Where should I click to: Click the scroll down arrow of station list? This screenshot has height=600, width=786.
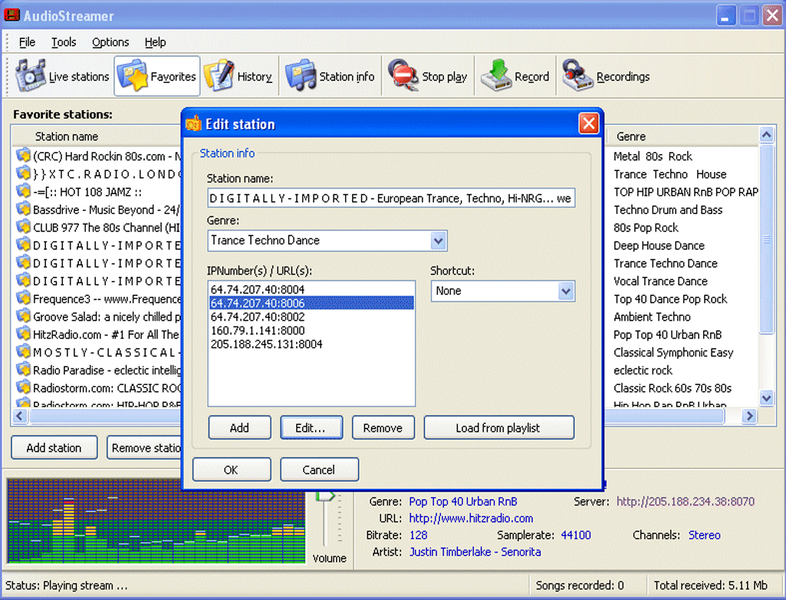[x=766, y=398]
